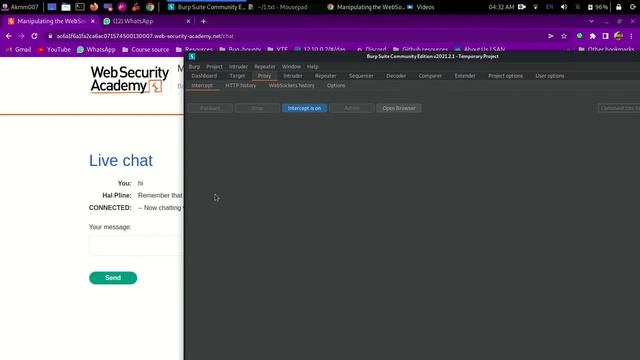
Task: Switch to the Repeater tool tab
Action: pyautogui.click(x=325, y=76)
